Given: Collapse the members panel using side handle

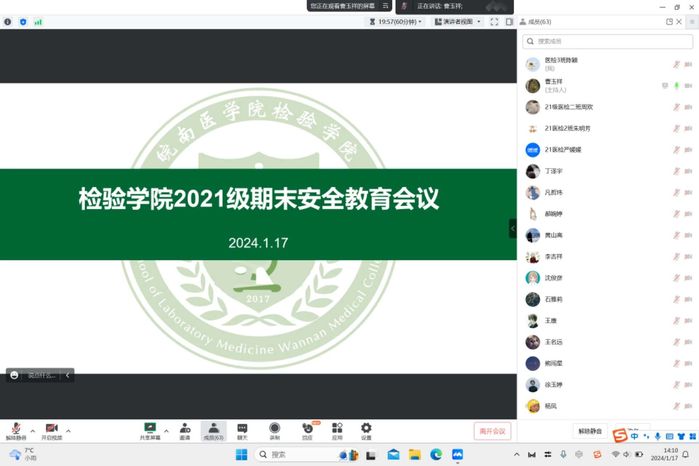Looking at the screenshot, I should click(513, 228).
